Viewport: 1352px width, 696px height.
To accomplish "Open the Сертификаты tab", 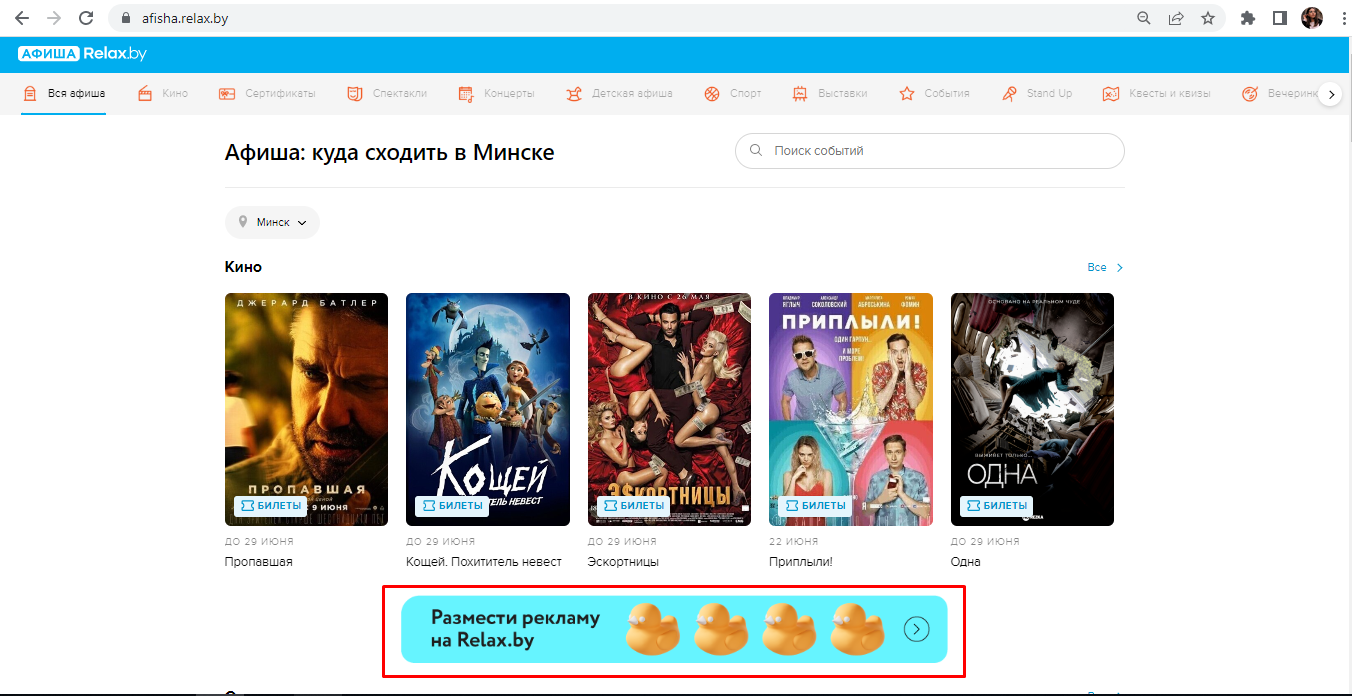I will [267, 93].
